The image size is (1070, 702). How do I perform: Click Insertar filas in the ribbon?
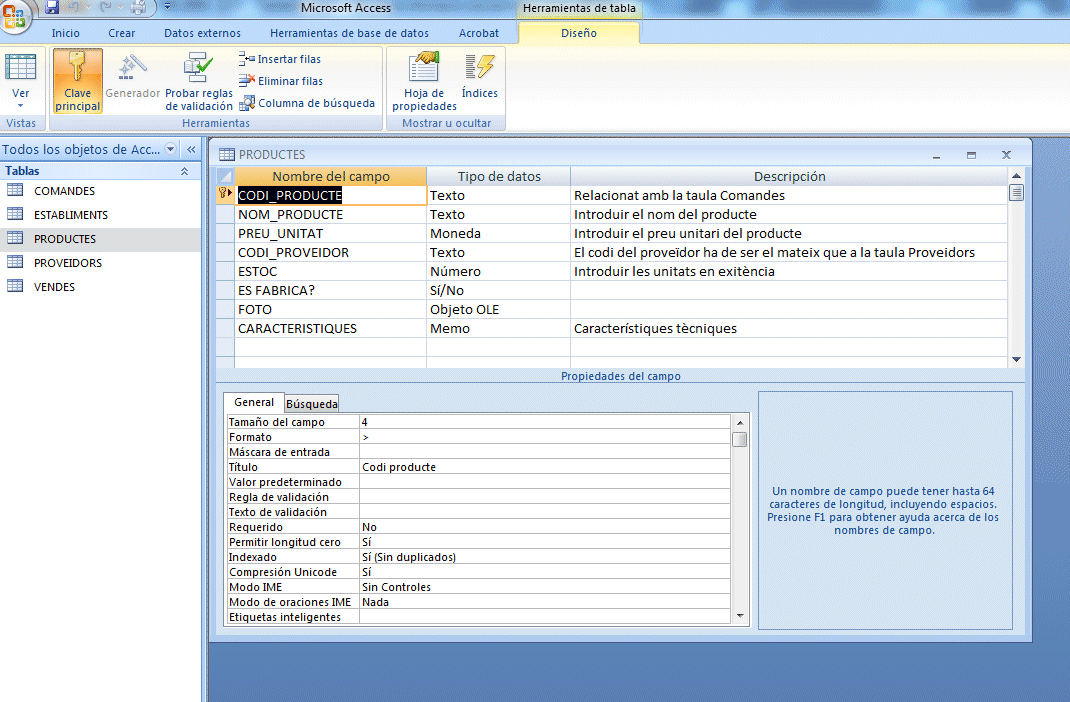[280, 59]
